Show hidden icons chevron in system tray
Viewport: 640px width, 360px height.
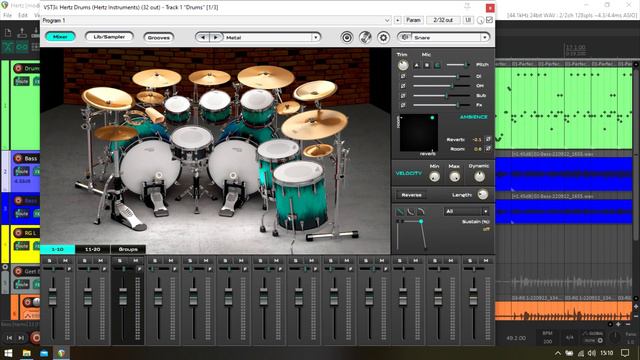click(x=557, y=353)
